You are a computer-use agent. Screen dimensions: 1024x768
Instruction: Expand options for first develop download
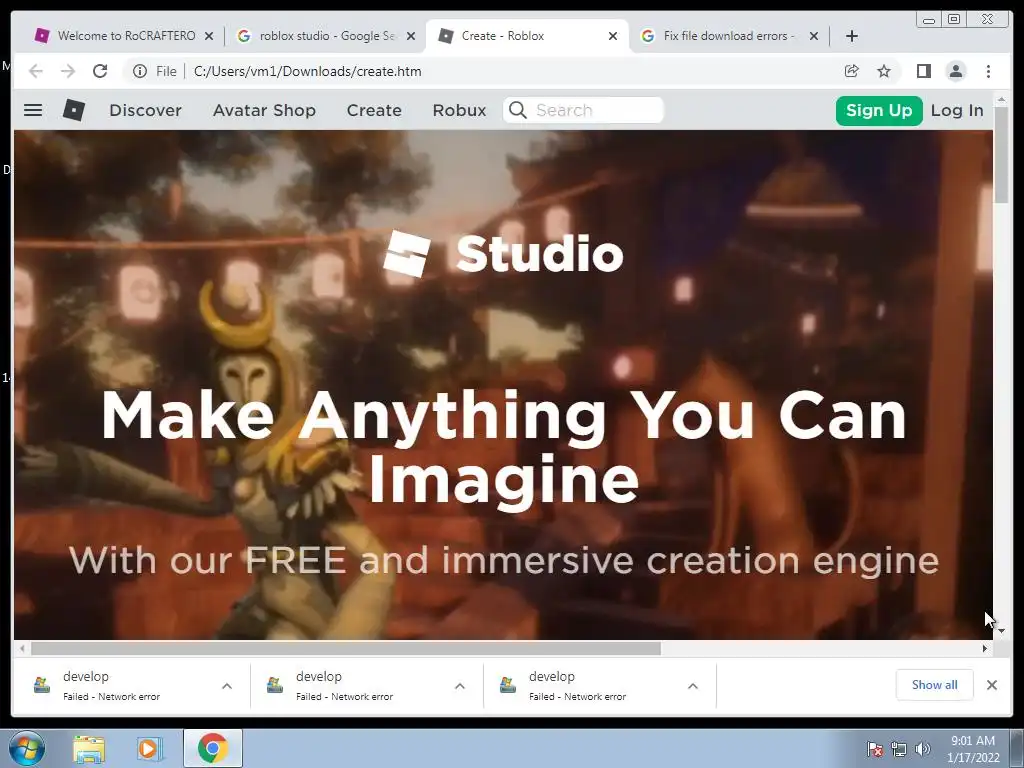point(227,686)
